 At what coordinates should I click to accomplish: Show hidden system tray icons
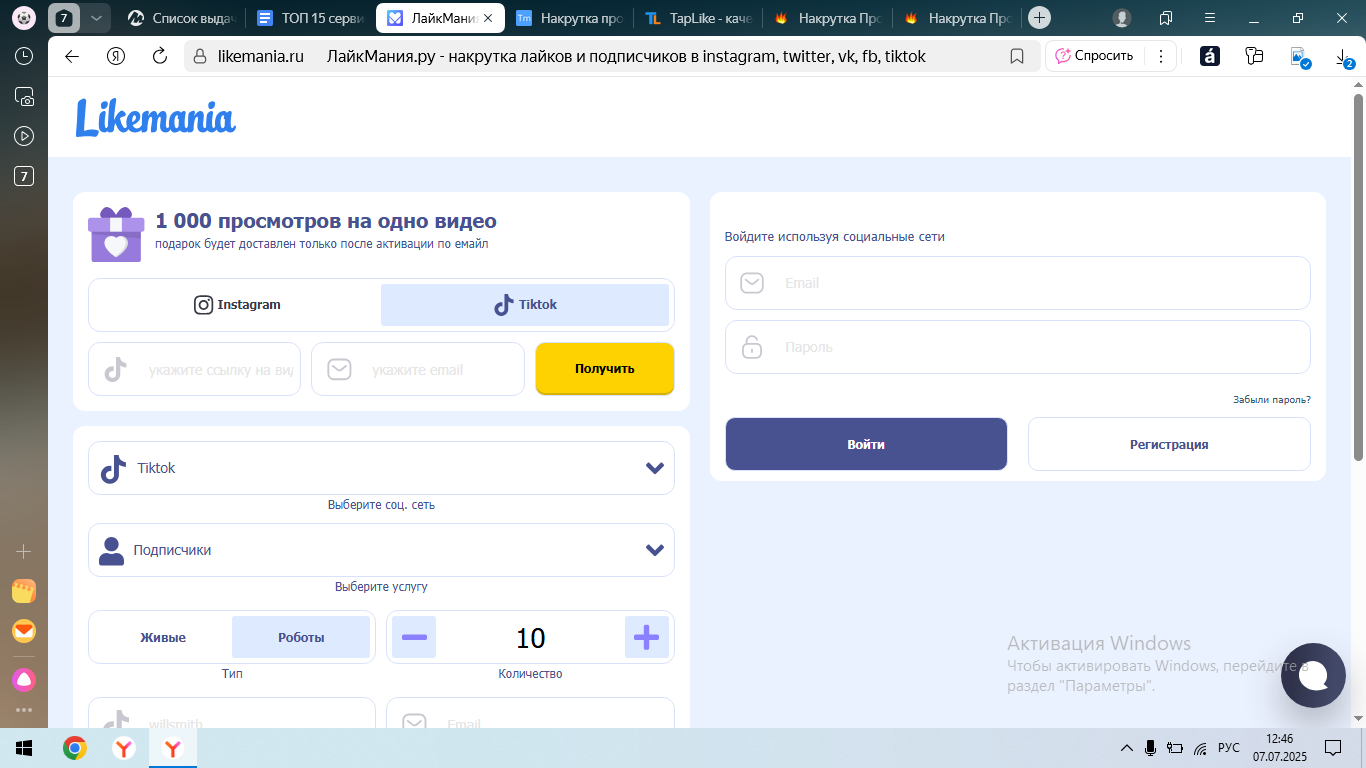(x=1126, y=748)
